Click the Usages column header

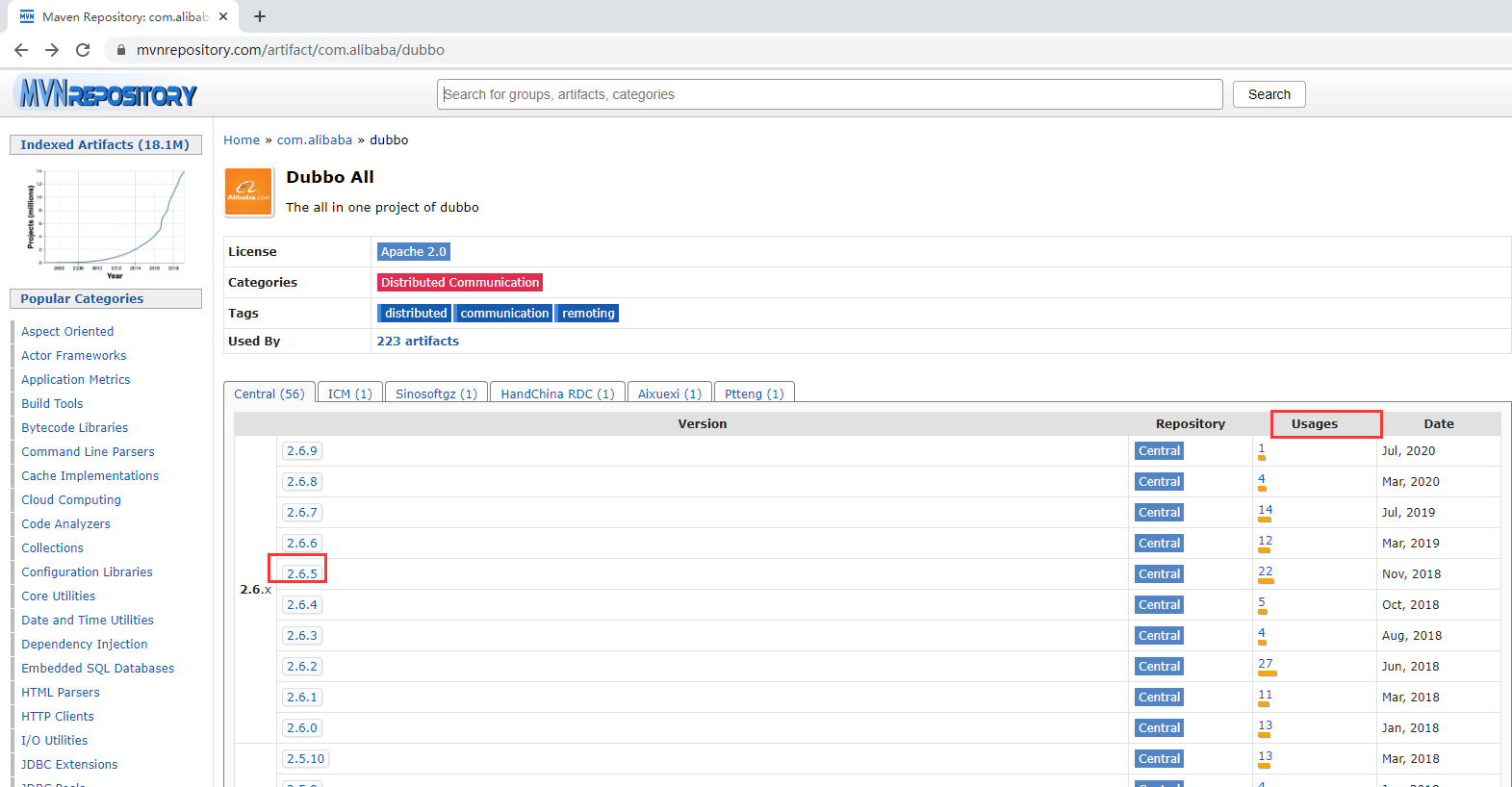pyautogui.click(x=1315, y=423)
